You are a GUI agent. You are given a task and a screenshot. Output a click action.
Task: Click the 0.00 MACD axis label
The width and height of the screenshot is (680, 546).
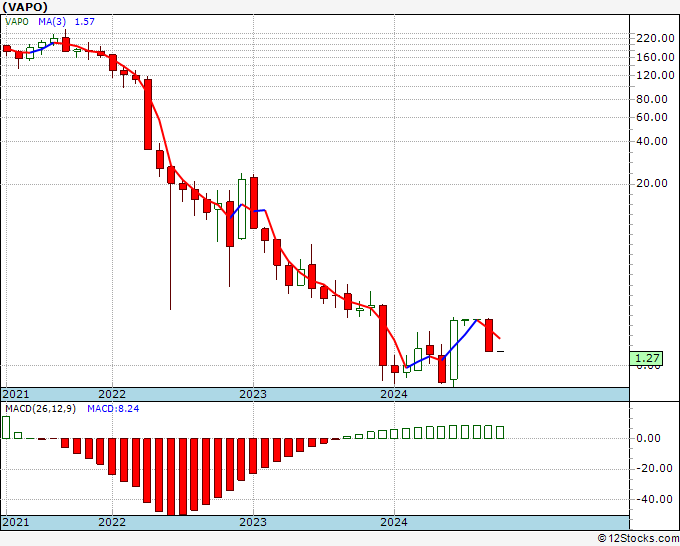click(x=648, y=438)
